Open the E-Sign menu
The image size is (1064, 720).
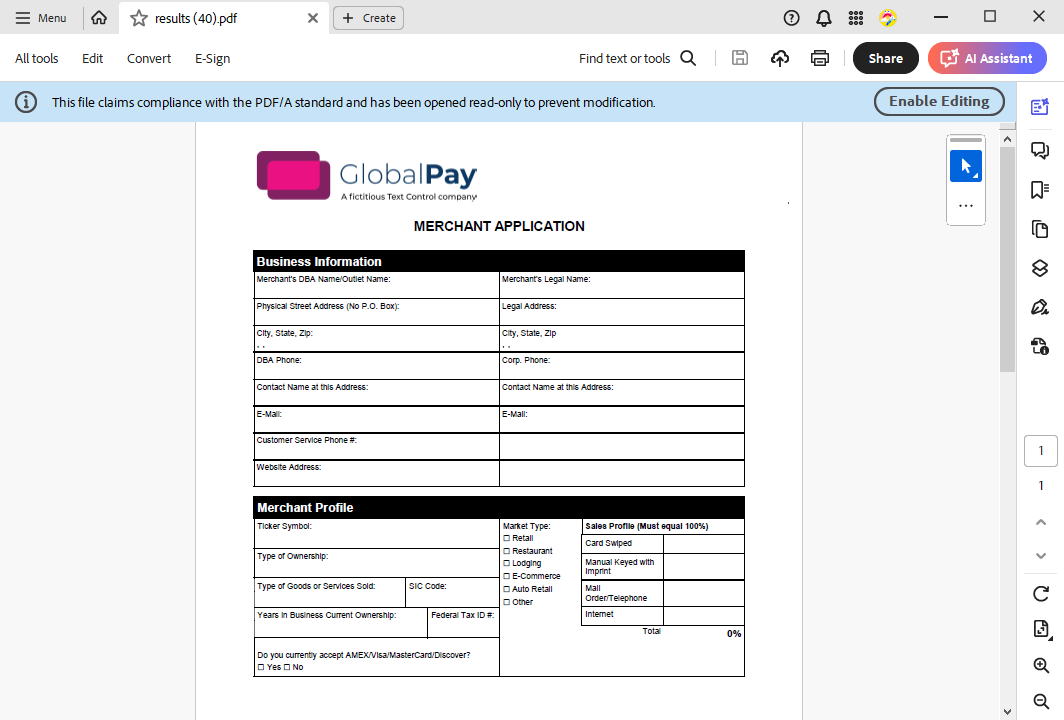coord(212,58)
